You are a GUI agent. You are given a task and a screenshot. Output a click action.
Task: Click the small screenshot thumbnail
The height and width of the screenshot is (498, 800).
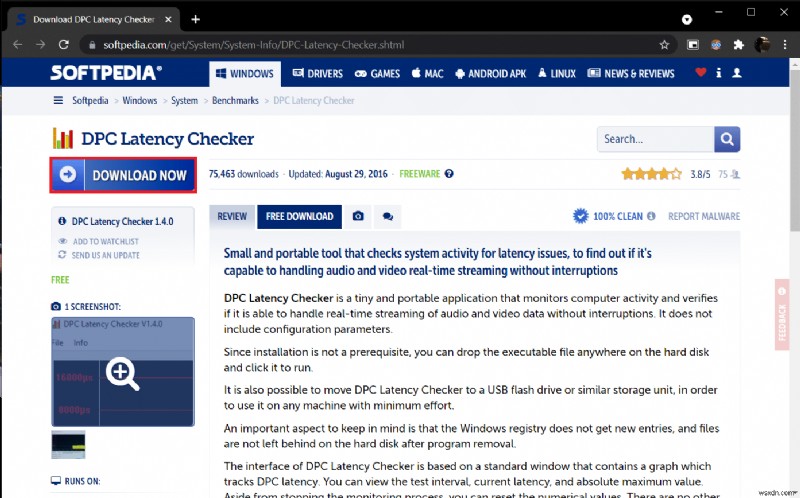(68, 445)
